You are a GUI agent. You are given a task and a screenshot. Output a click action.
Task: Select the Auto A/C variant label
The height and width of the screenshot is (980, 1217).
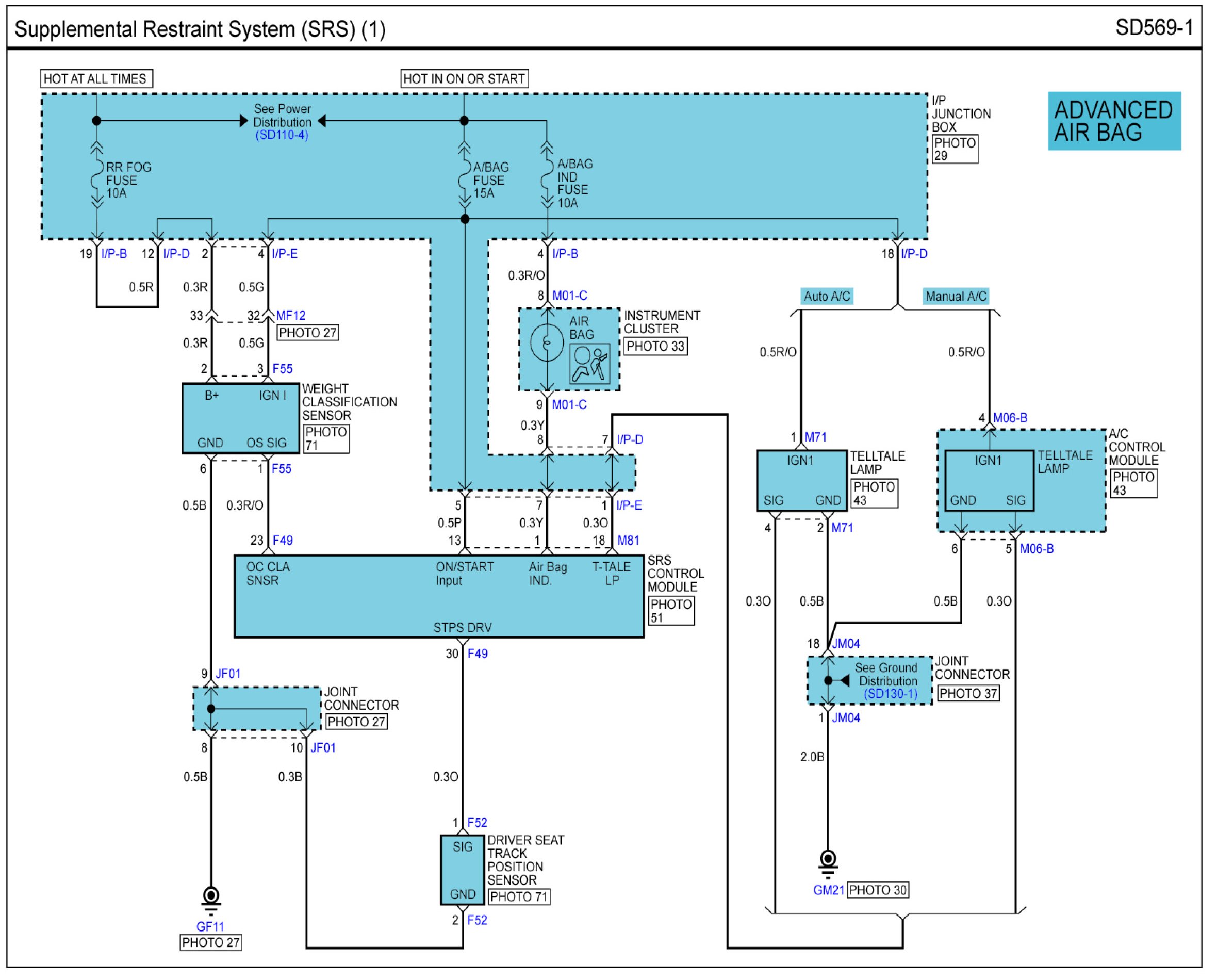tap(828, 297)
